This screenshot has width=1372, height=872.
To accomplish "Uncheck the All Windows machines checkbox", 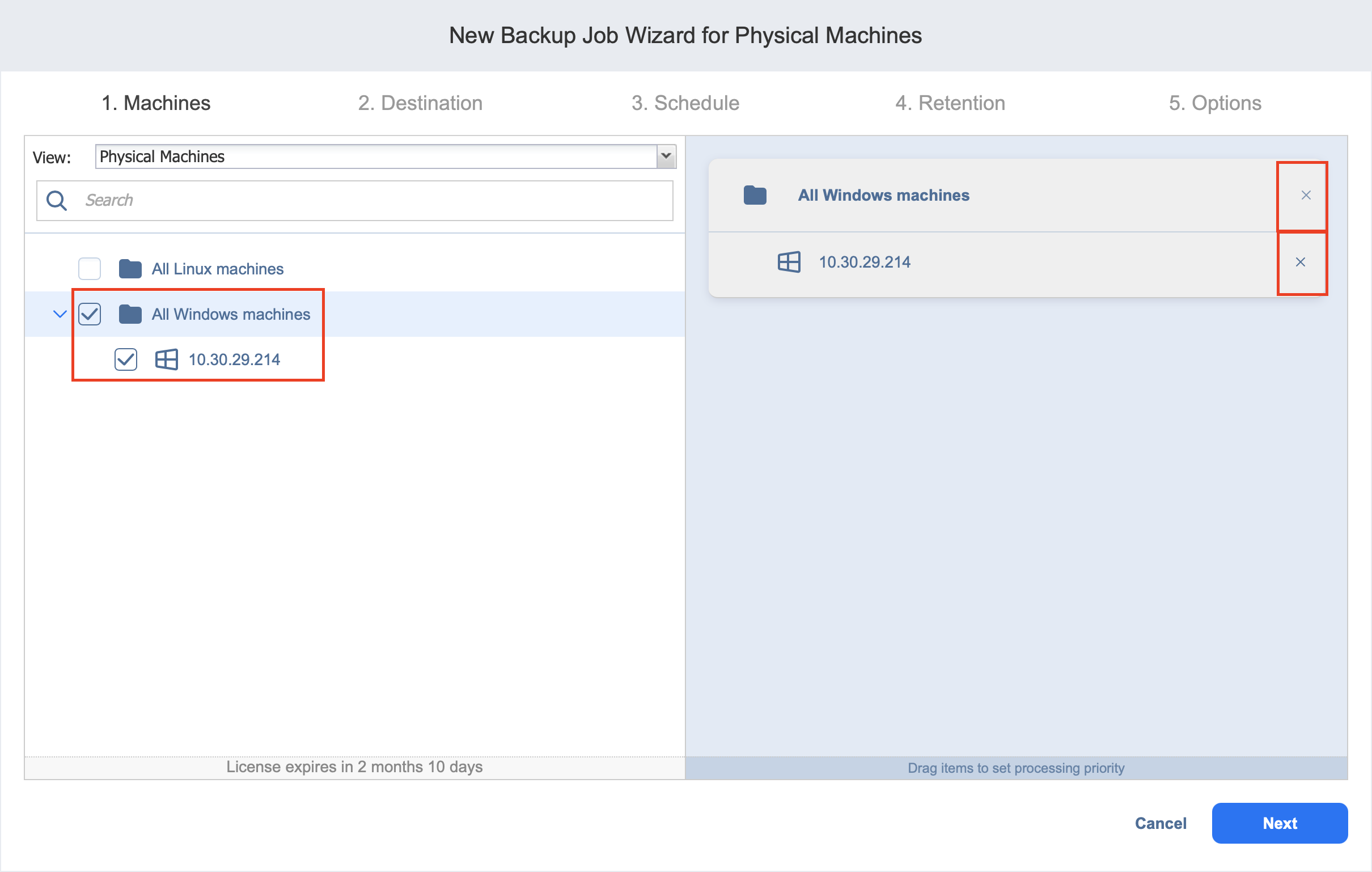I will point(90,314).
